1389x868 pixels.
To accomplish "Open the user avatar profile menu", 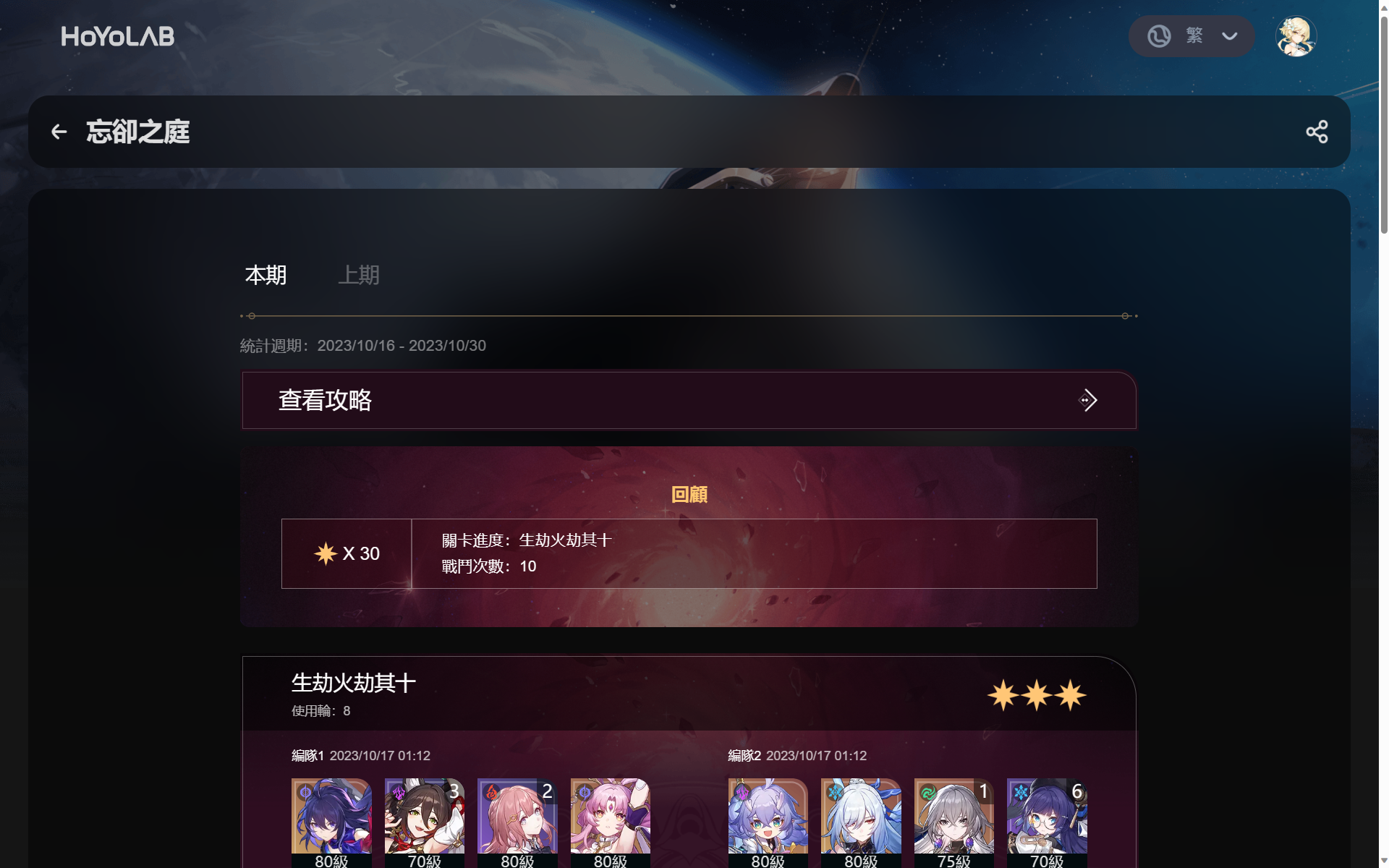I will tap(1296, 36).
